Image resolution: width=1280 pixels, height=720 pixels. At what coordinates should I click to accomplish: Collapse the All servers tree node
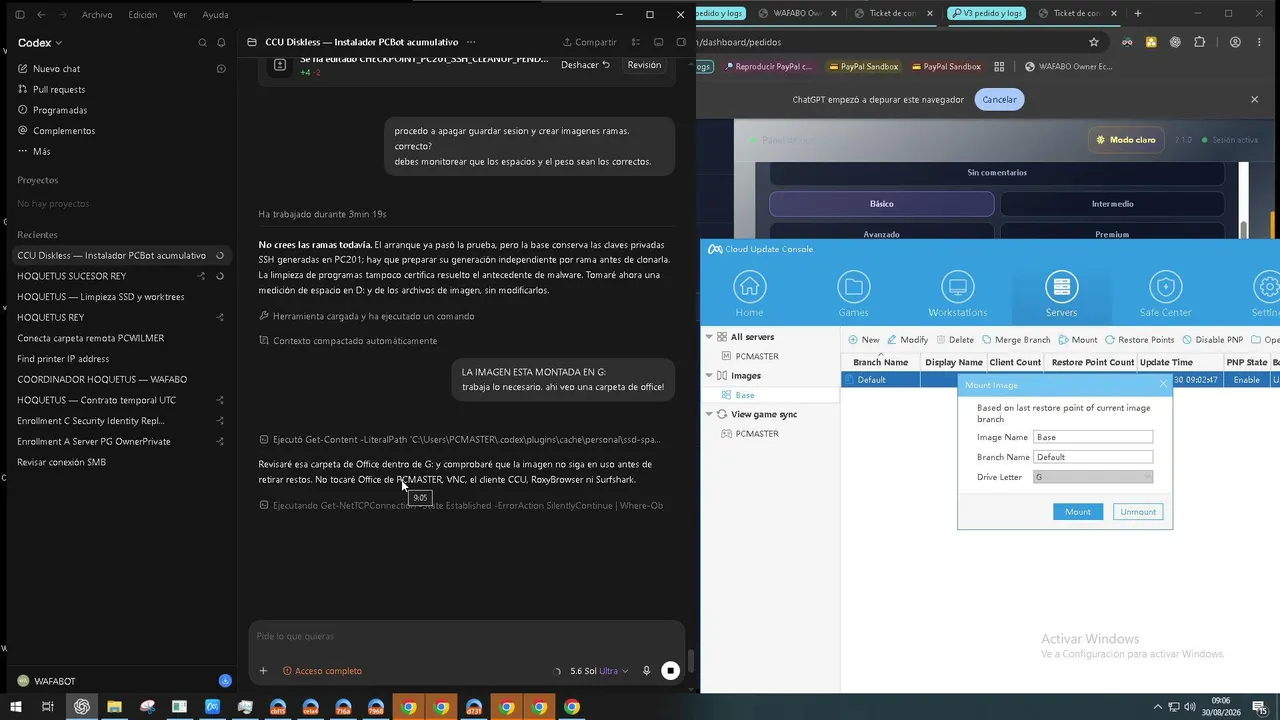pyautogui.click(x=709, y=337)
